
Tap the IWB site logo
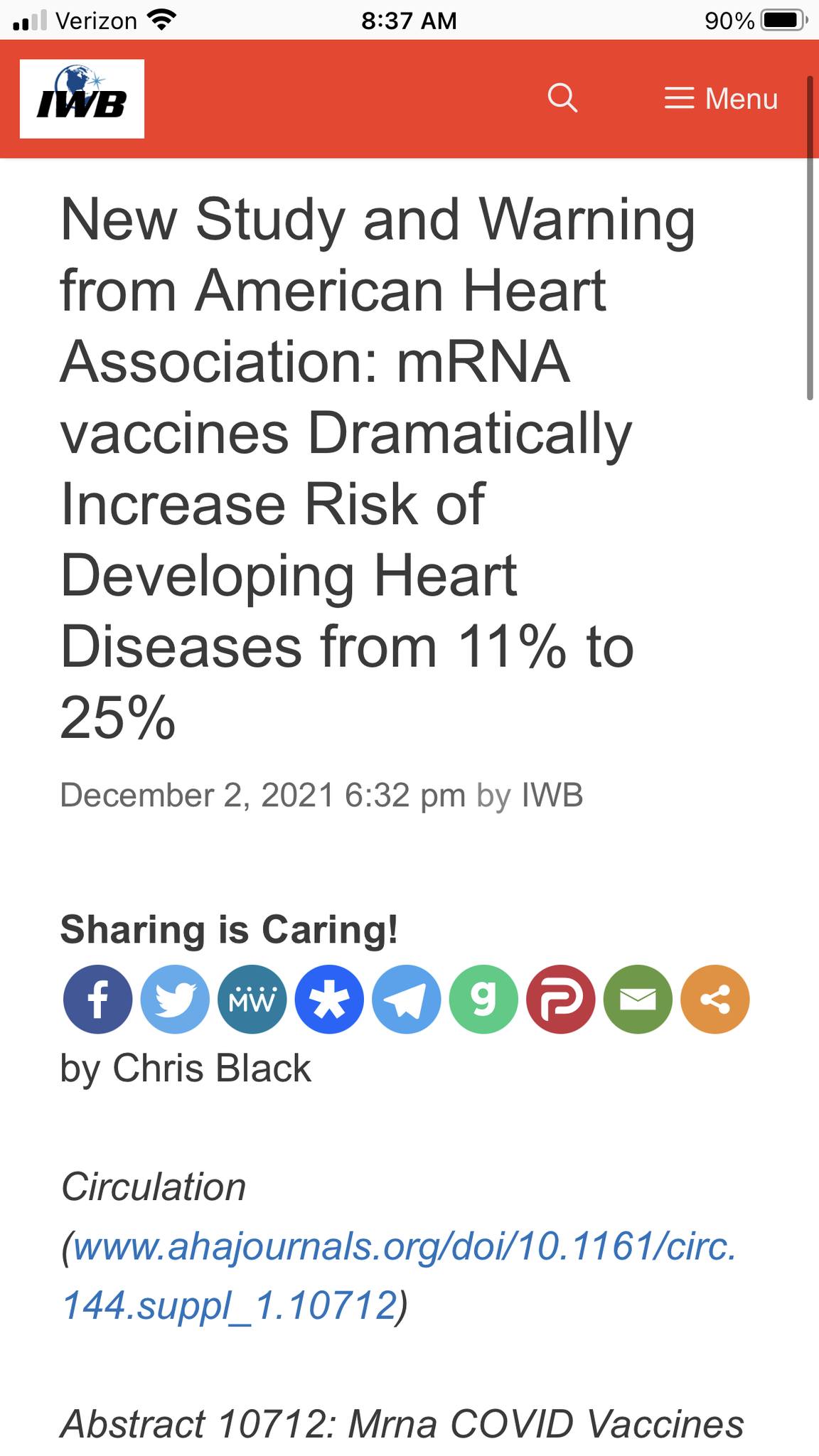pyautogui.click(x=82, y=99)
